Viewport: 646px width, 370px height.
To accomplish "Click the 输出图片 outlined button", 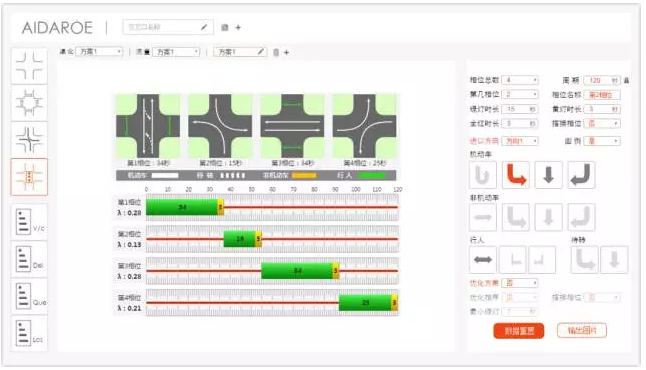I will coord(582,330).
